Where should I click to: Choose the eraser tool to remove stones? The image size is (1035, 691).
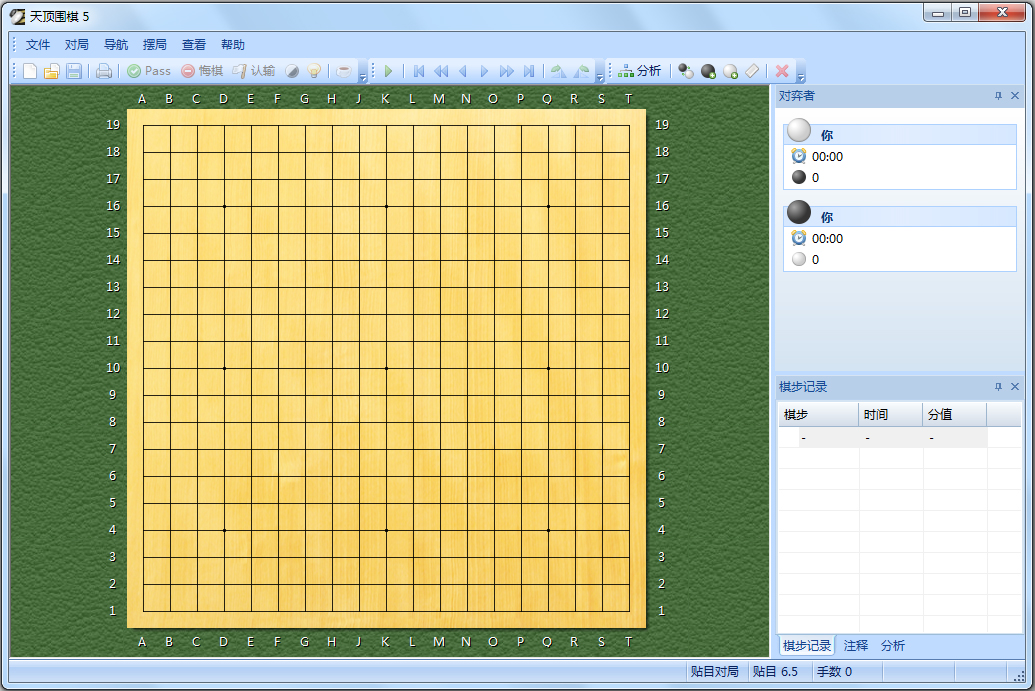coord(753,71)
